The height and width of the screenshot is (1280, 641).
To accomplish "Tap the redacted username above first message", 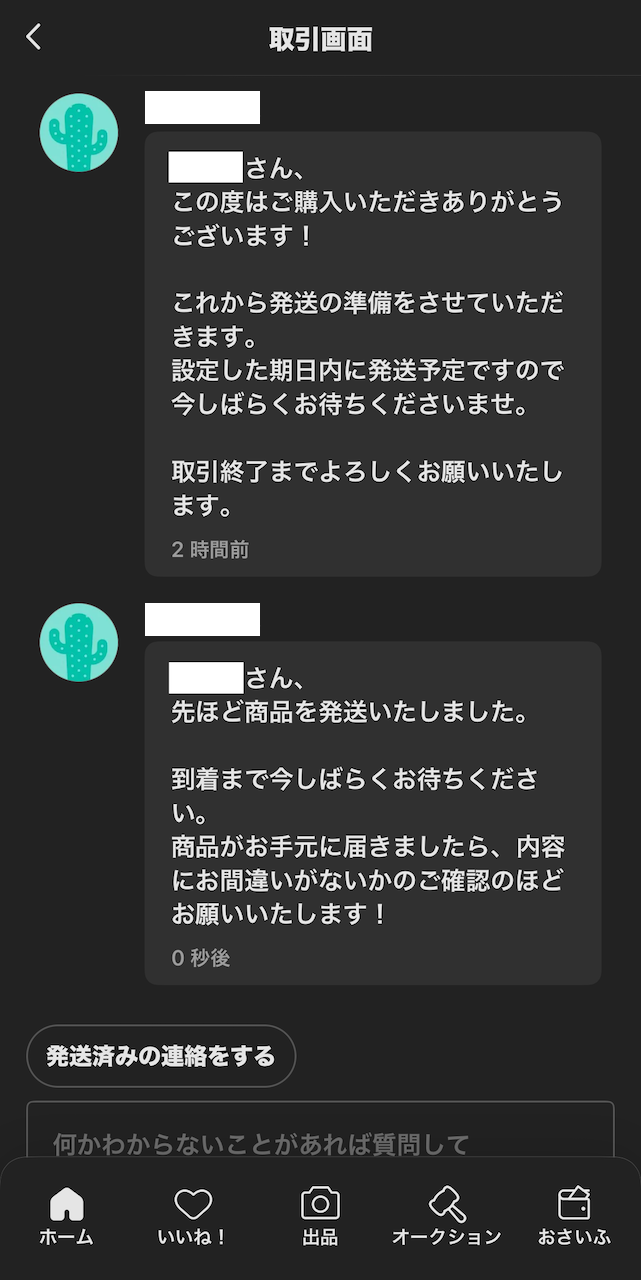I will pyautogui.click(x=202, y=107).
